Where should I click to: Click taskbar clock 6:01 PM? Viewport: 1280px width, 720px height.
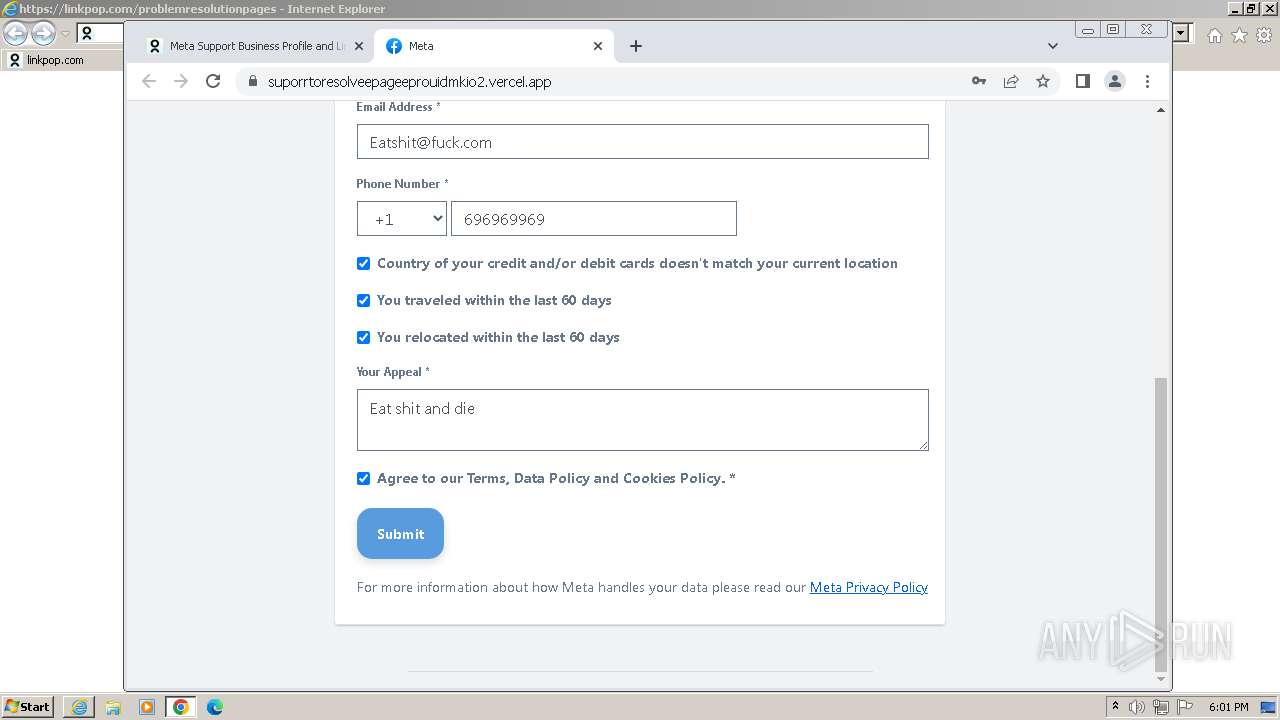pyautogui.click(x=1228, y=707)
